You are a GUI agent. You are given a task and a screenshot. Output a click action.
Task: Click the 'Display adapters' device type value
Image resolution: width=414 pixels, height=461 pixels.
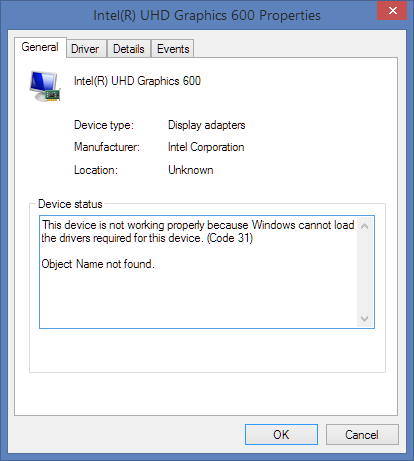point(207,125)
